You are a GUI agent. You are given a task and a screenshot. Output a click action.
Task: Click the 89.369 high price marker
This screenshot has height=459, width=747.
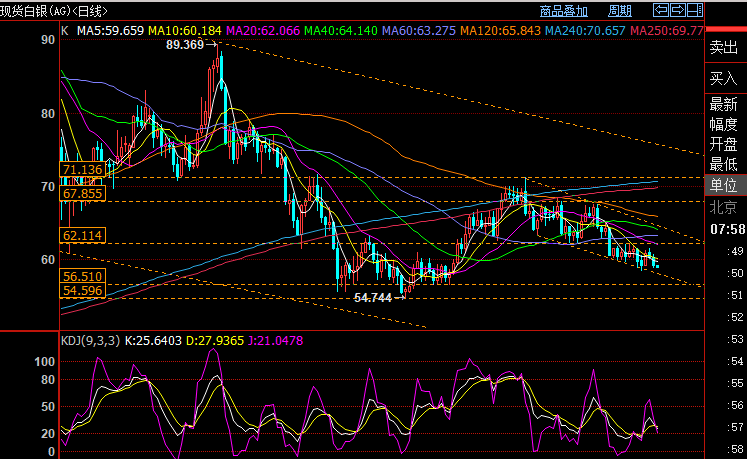[185, 45]
